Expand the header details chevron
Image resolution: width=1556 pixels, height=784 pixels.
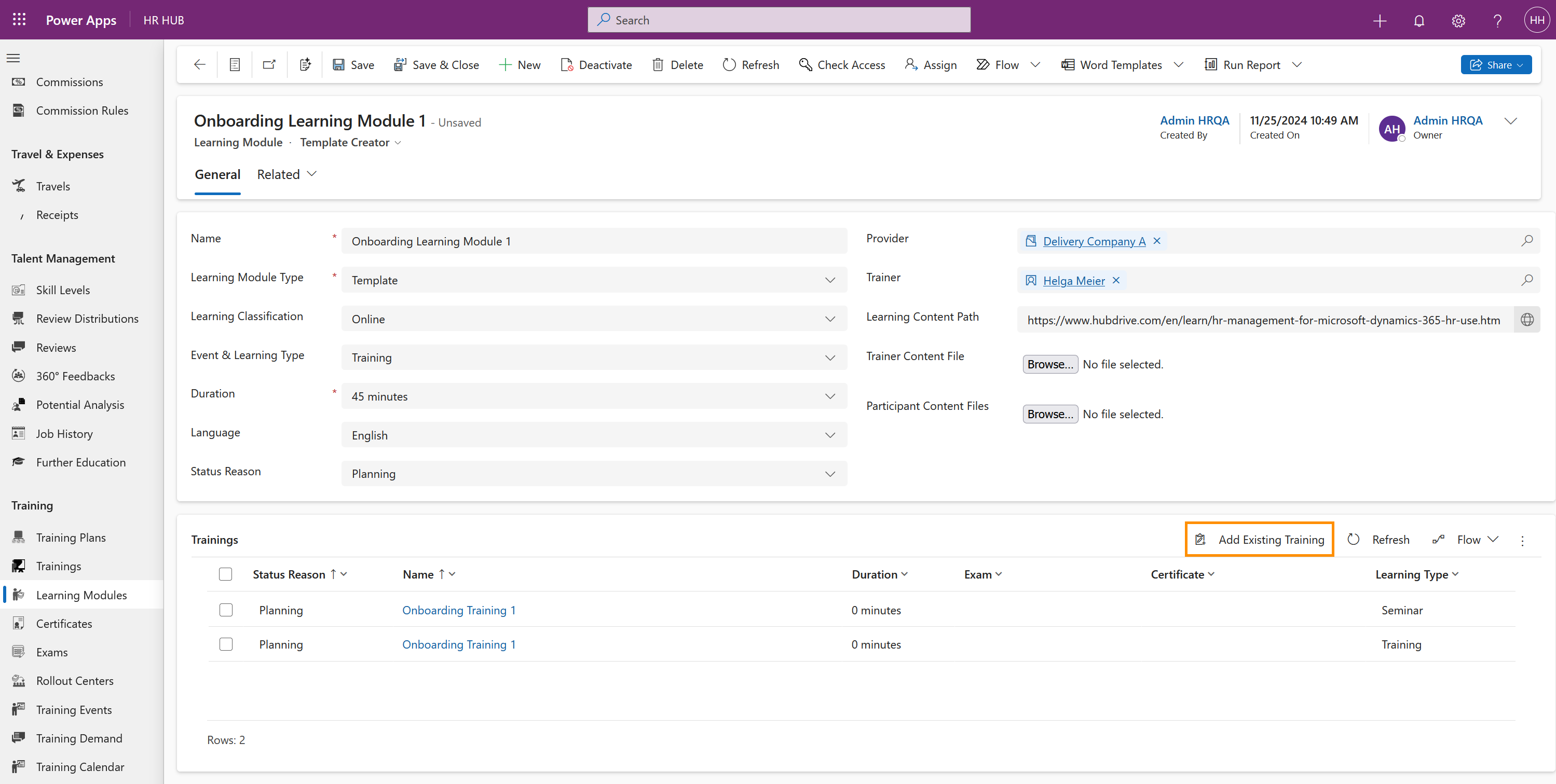point(1510,121)
